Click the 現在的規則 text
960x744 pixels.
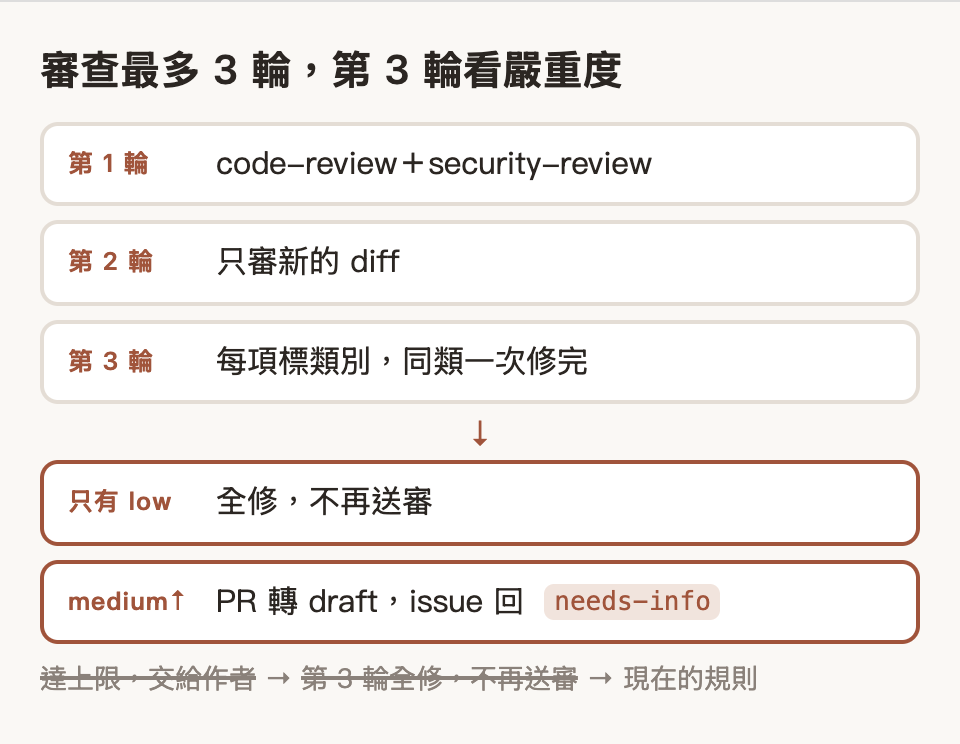click(691, 678)
